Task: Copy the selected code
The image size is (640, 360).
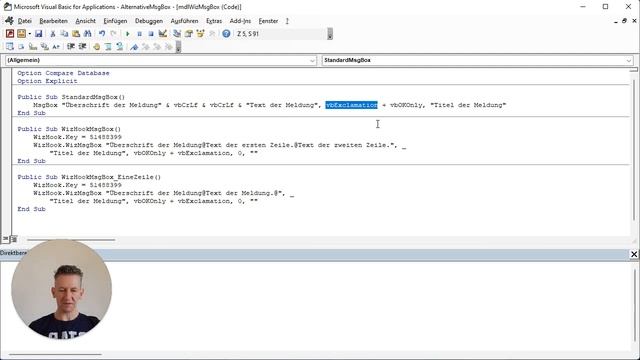Action: pos(64,34)
